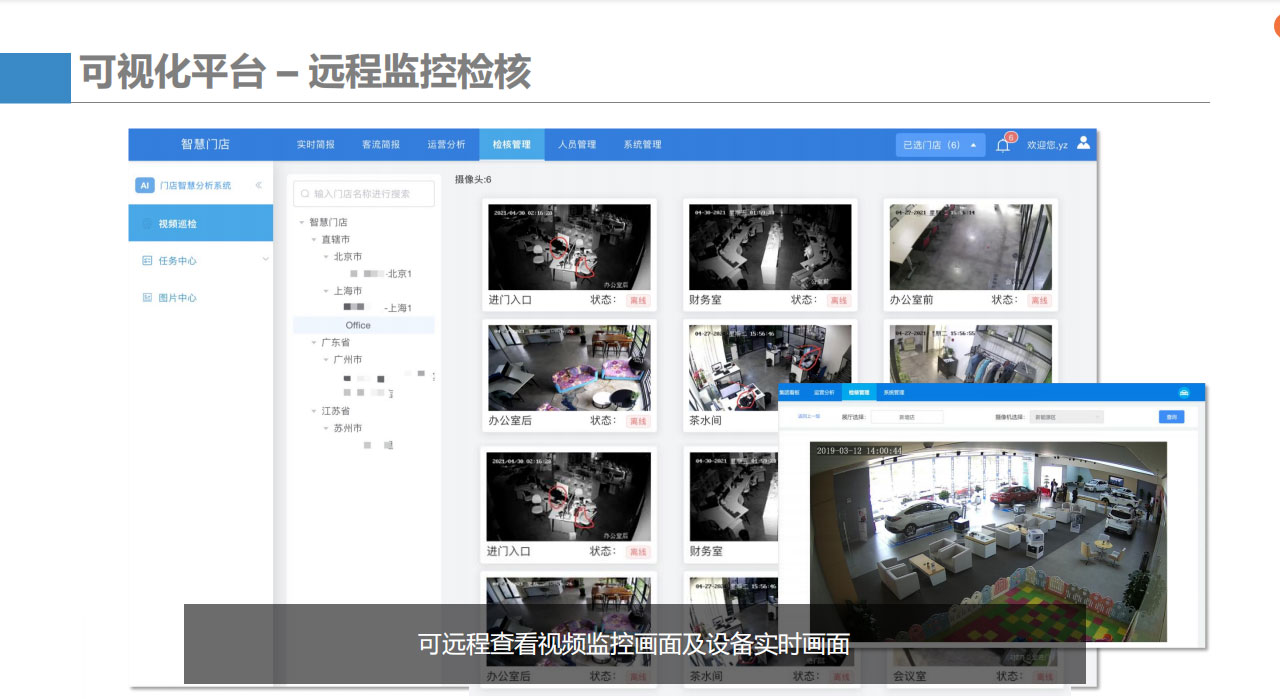Switch to the 人员管理 tab
Screen dimensions: 1280x699
[577, 145]
